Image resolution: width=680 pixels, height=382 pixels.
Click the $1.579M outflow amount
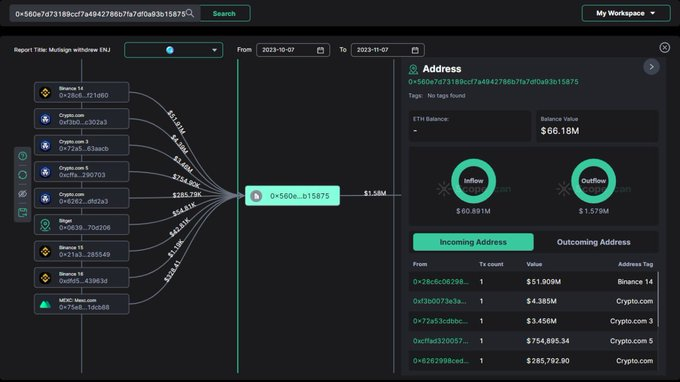point(593,211)
